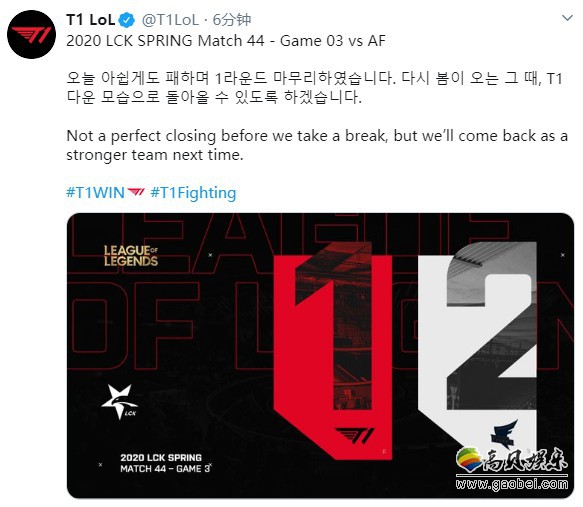Click the blue verified badge icon

point(127,20)
